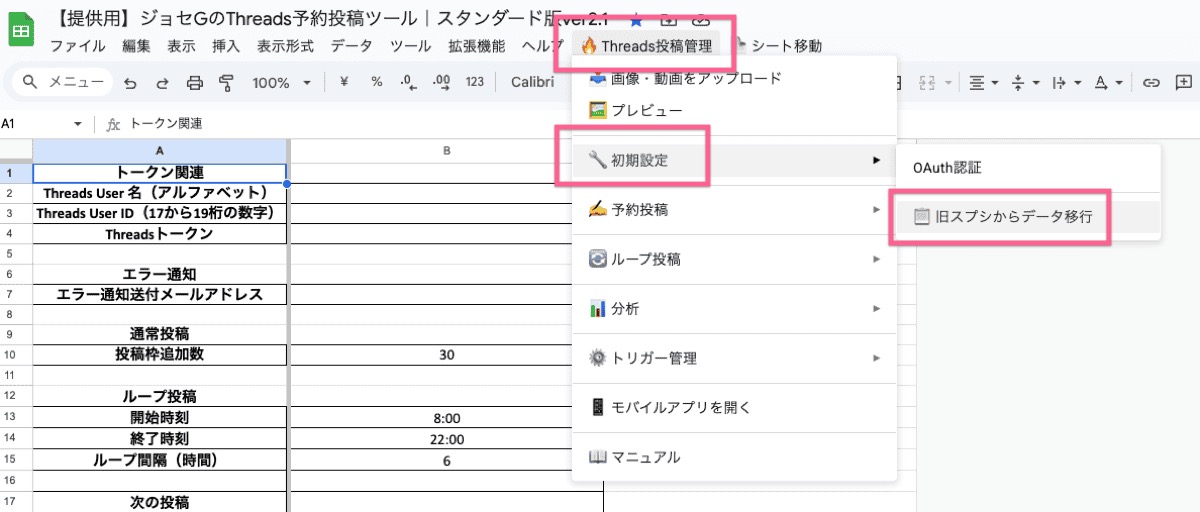Star the document
Viewport: 1200px width, 512px height.
[x=636, y=19]
